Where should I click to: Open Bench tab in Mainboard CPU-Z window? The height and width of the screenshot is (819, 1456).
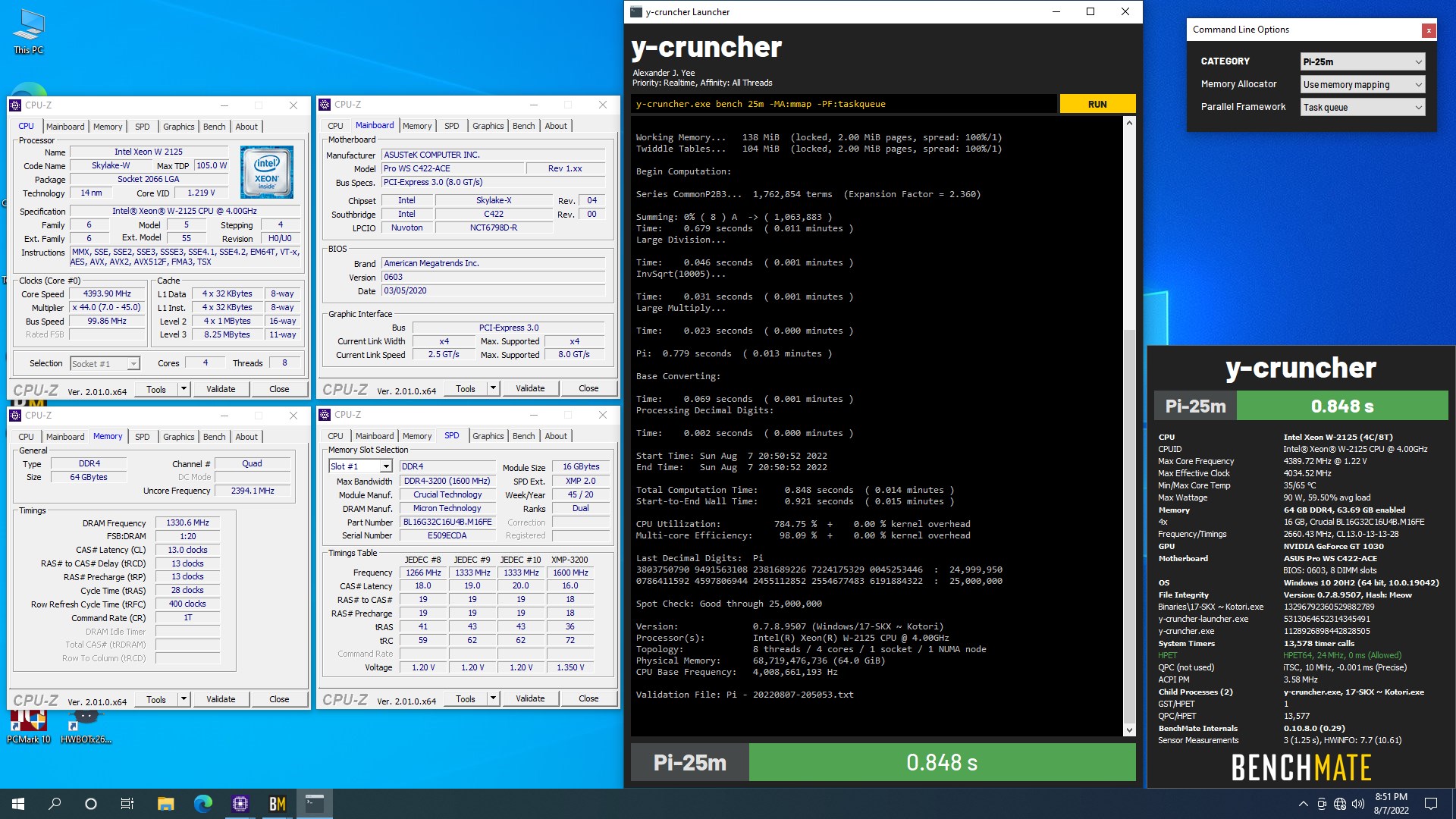(523, 126)
